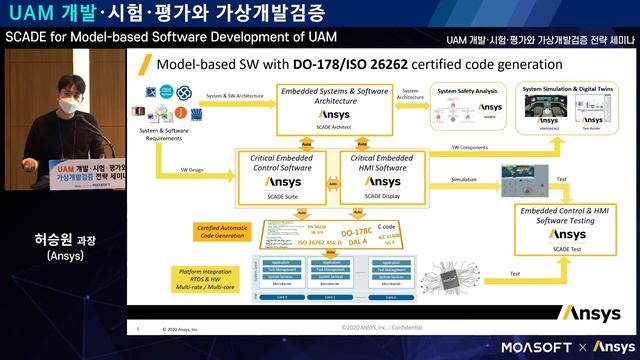Click the Ansys logo on slide footer
The width and height of the screenshot is (640, 360).
pyautogui.click(x=592, y=313)
